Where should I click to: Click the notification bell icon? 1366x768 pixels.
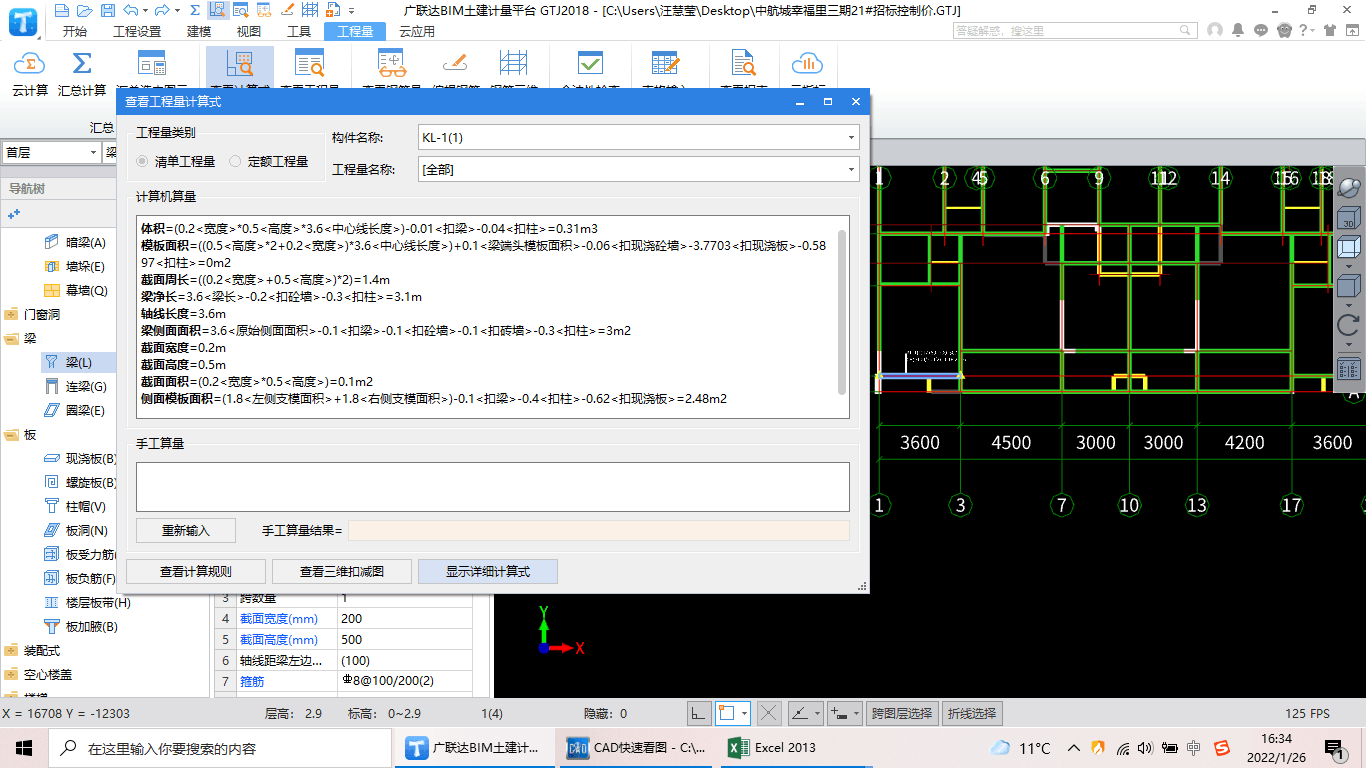pyautogui.click(x=1240, y=30)
